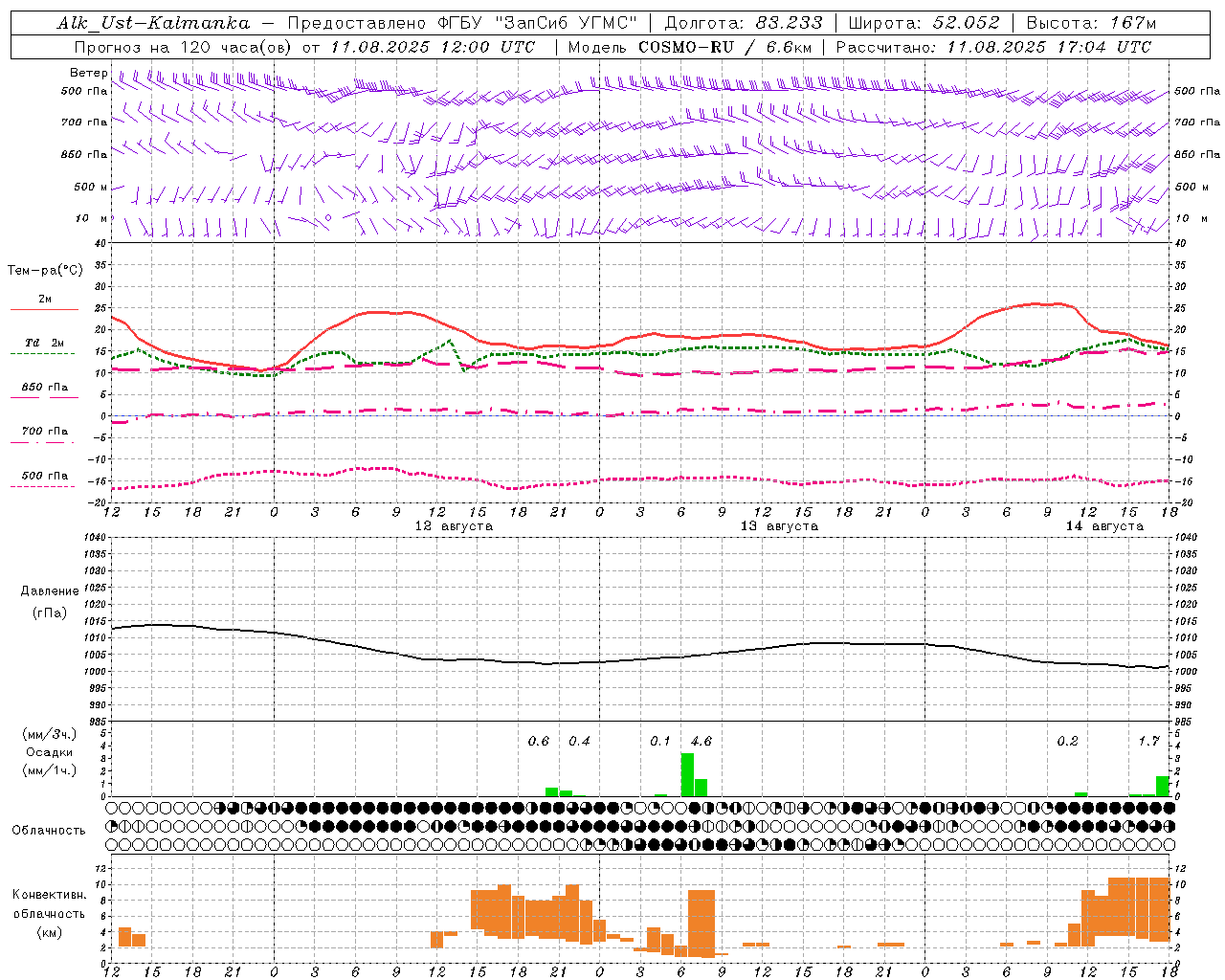
Task: Click the Рассчитано: 11.08.2025 17:04 UTC text
Action: (x=993, y=47)
